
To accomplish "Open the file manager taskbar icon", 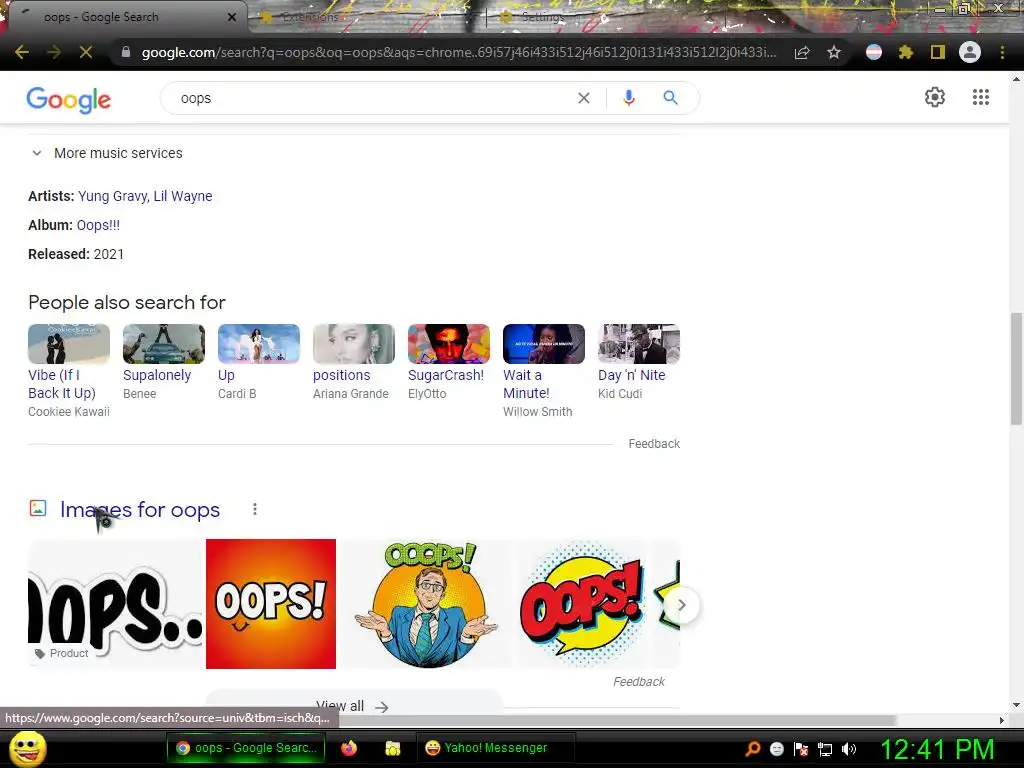I will coord(392,748).
